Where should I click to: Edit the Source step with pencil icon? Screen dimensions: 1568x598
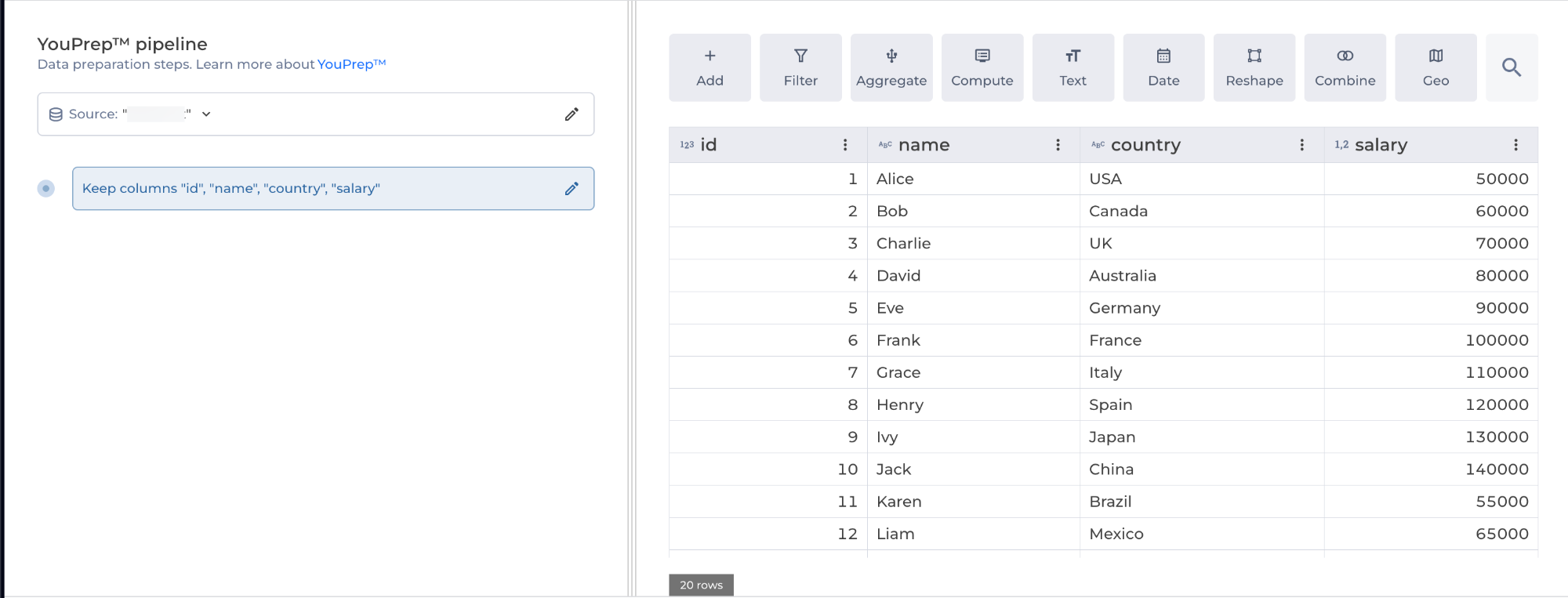click(572, 114)
